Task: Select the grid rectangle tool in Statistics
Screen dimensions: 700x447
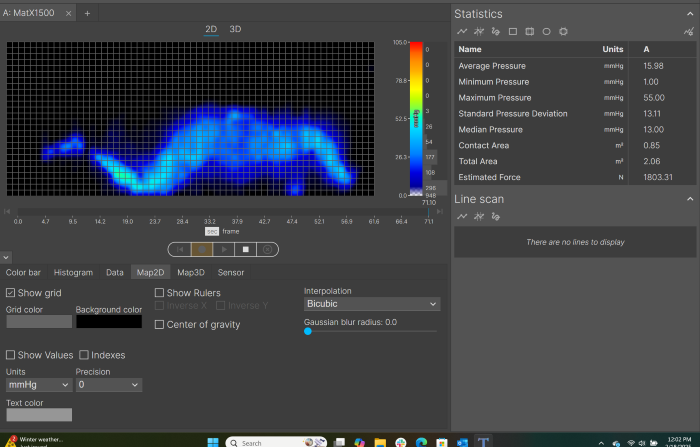Action: point(529,31)
